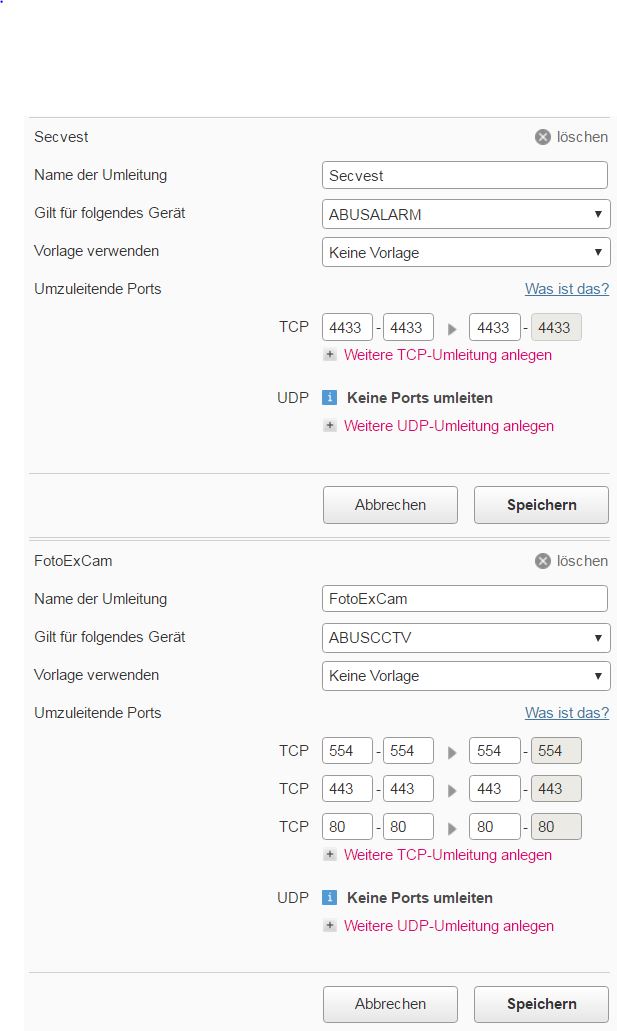Screen dimensions: 617x1031
Task: Save the Secvest redirect with Speichern
Action: click(x=541, y=505)
